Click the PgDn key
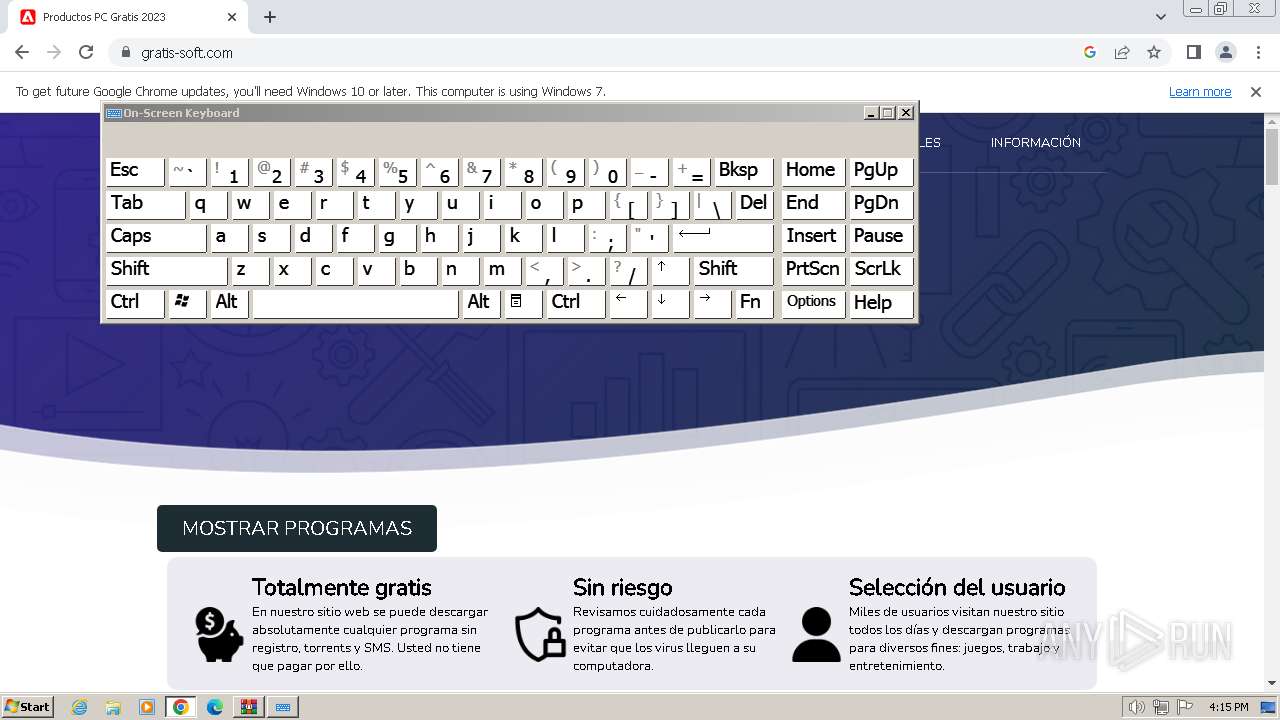The height and width of the screenshot is (720, 1280). point(881,204)
